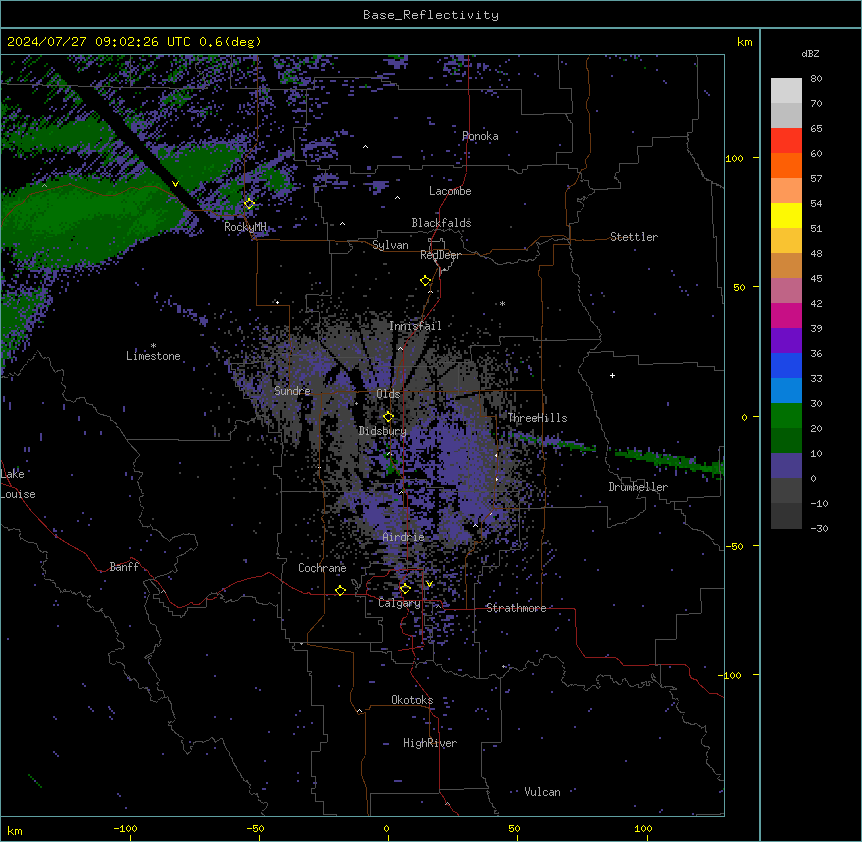
Task: Click the Didsbury town label
Action: click(x=383, y=431)
